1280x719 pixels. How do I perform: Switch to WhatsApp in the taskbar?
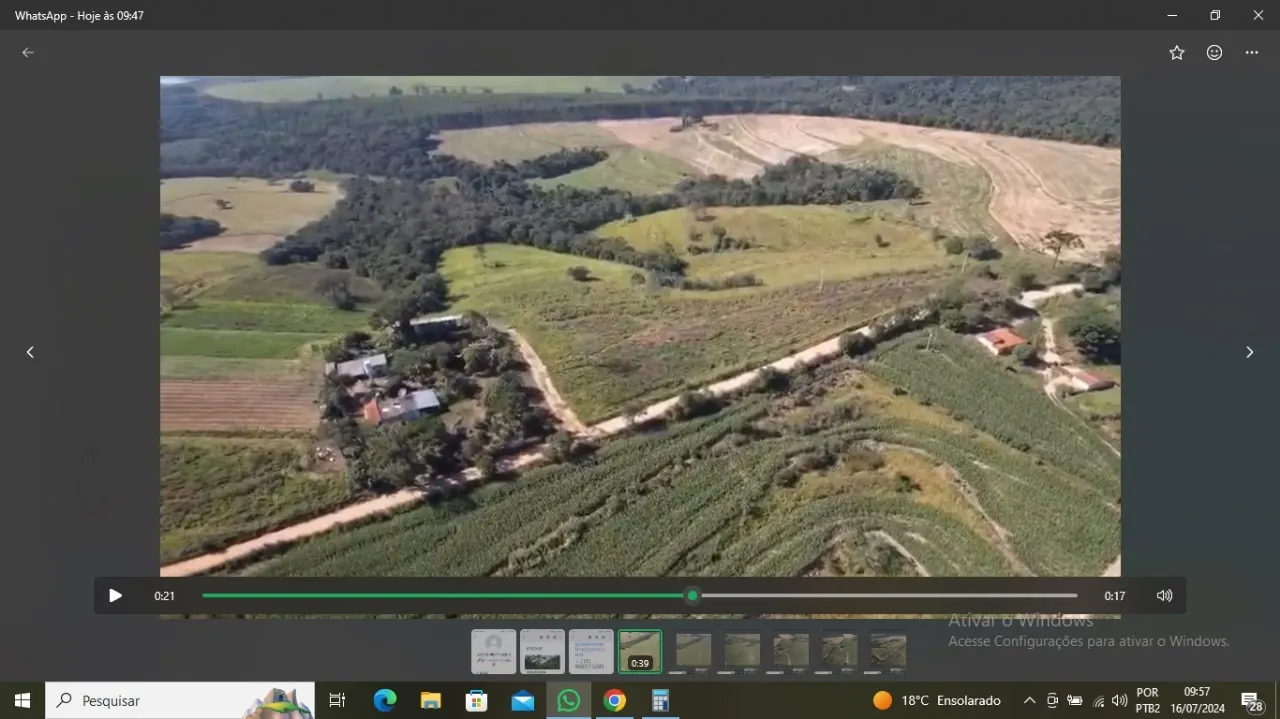coord(568,701)
